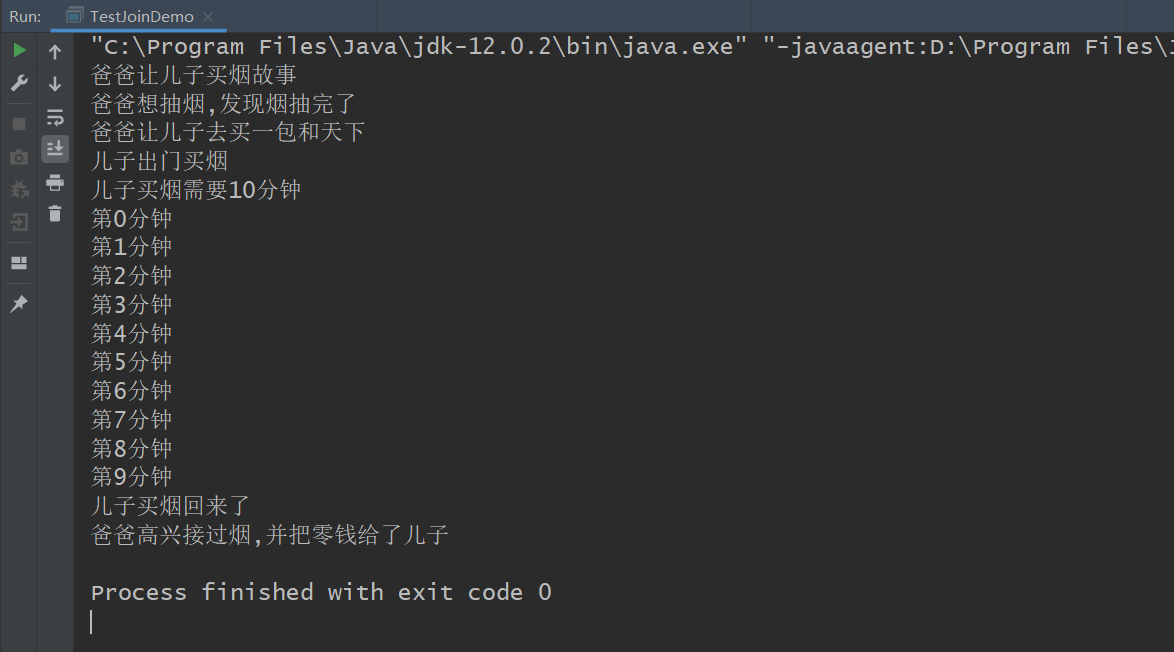Click the stop process square icon
This screenshot has height=652, width=1174.
coord(19,124)
